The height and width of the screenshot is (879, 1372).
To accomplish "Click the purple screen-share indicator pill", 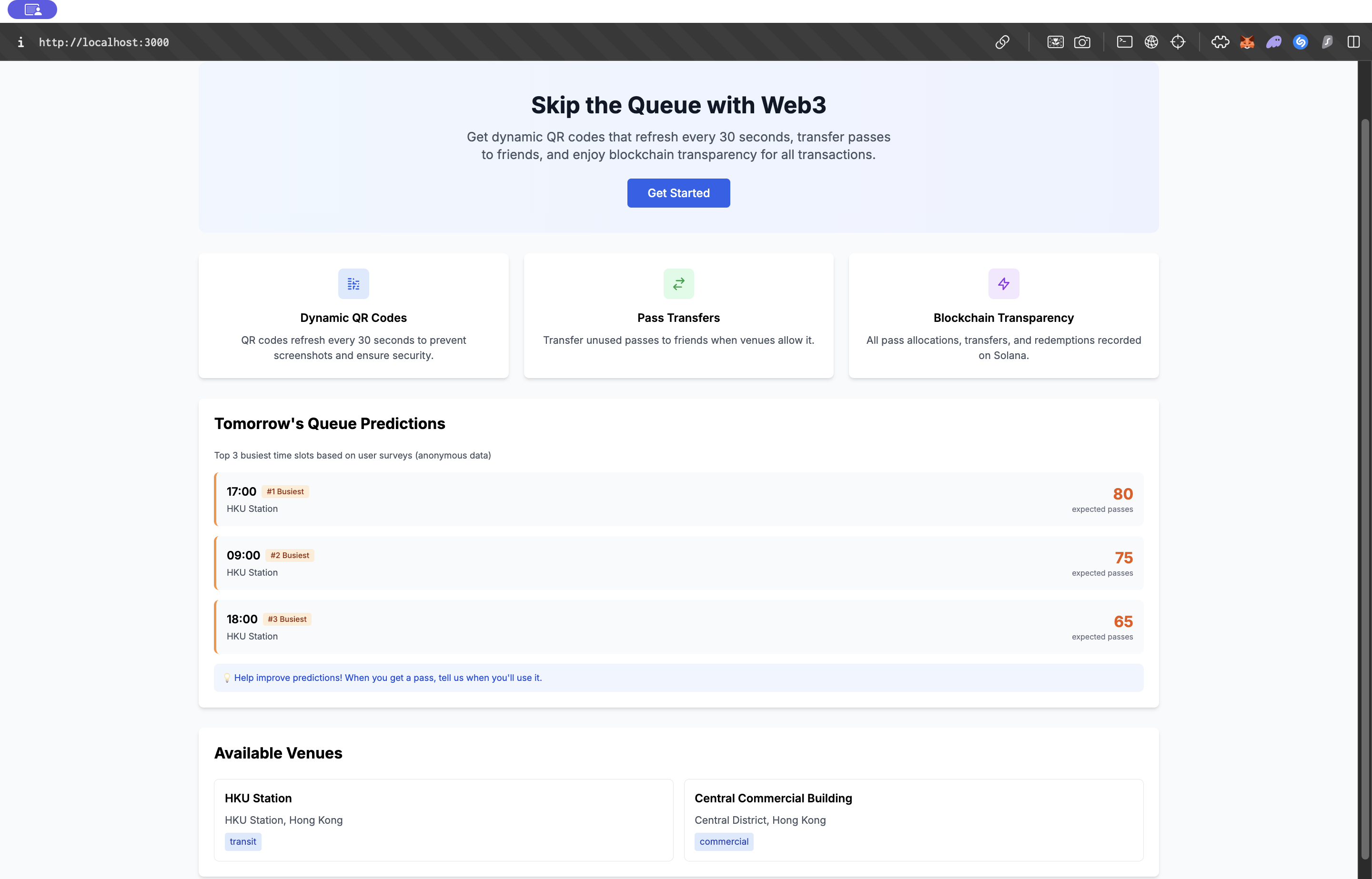I will point(32,9).
